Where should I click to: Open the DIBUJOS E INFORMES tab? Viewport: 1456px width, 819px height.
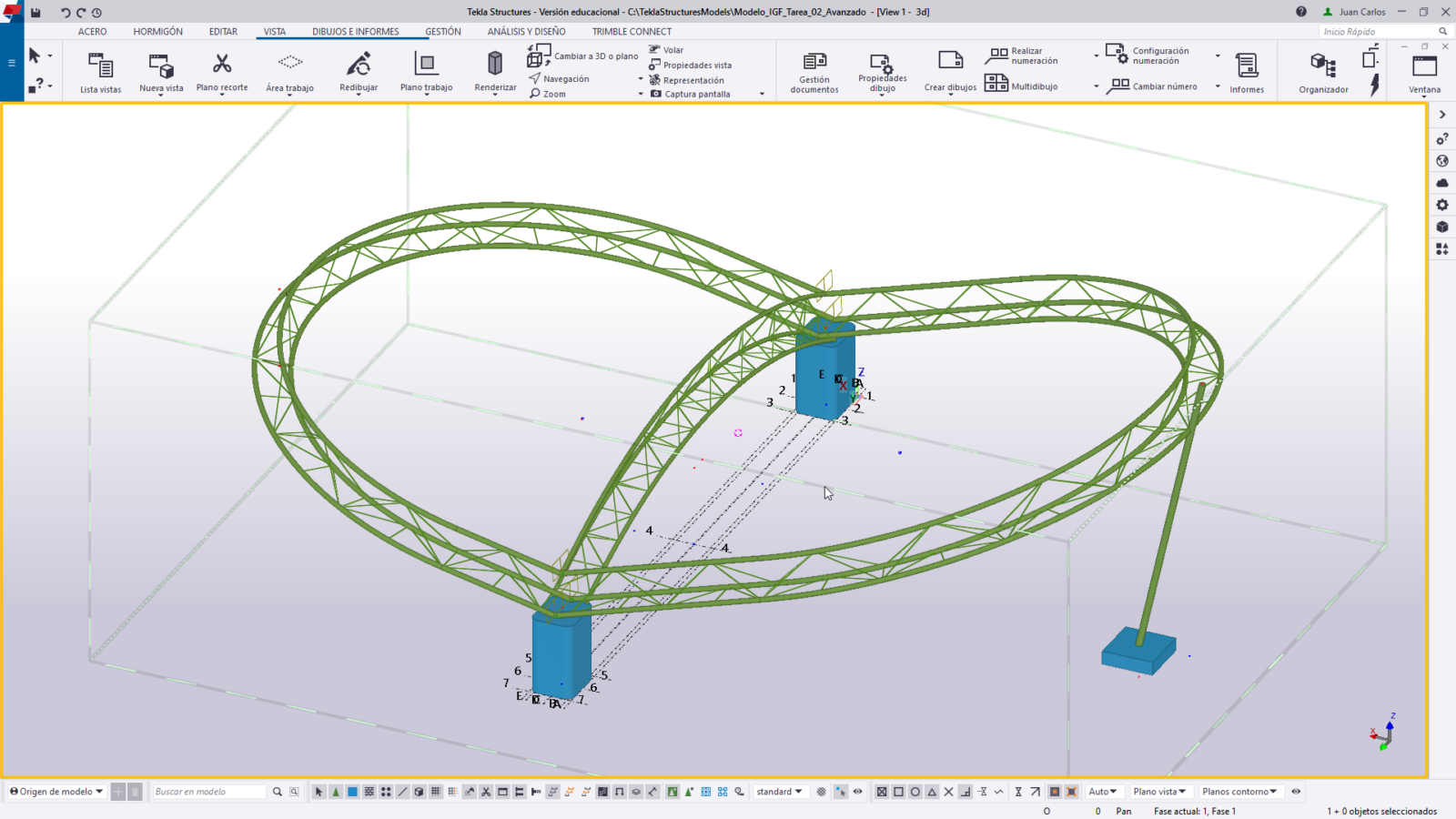tap(355, 32)
